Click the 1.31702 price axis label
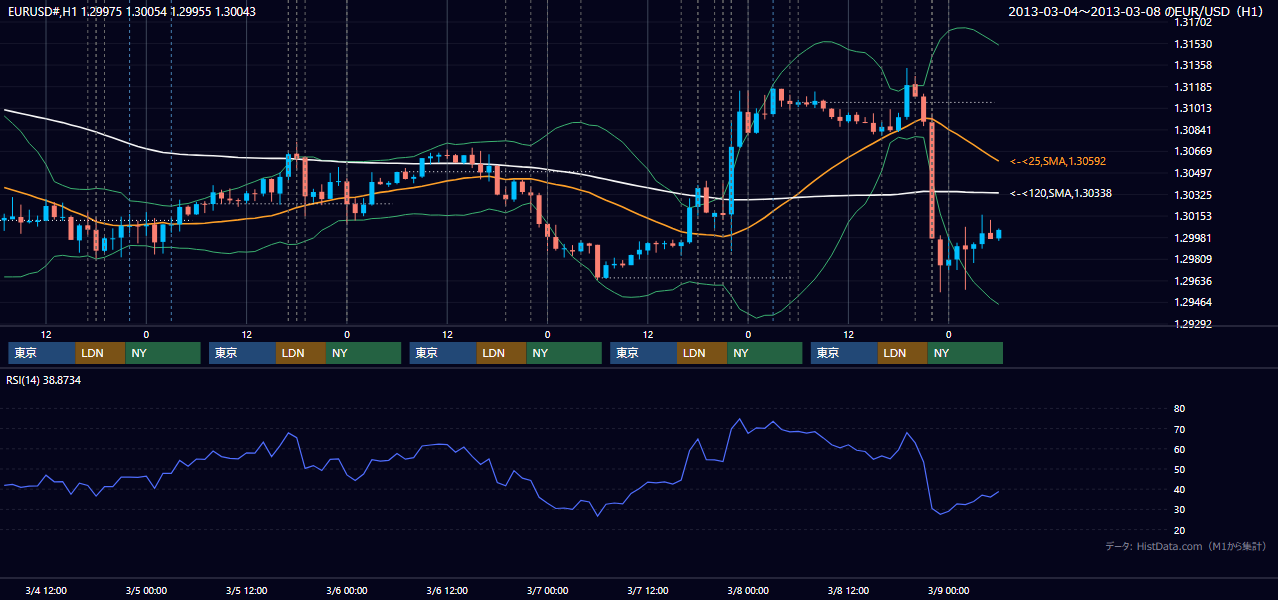This screenshot has height=600, width=1278. coord(1193,22)
